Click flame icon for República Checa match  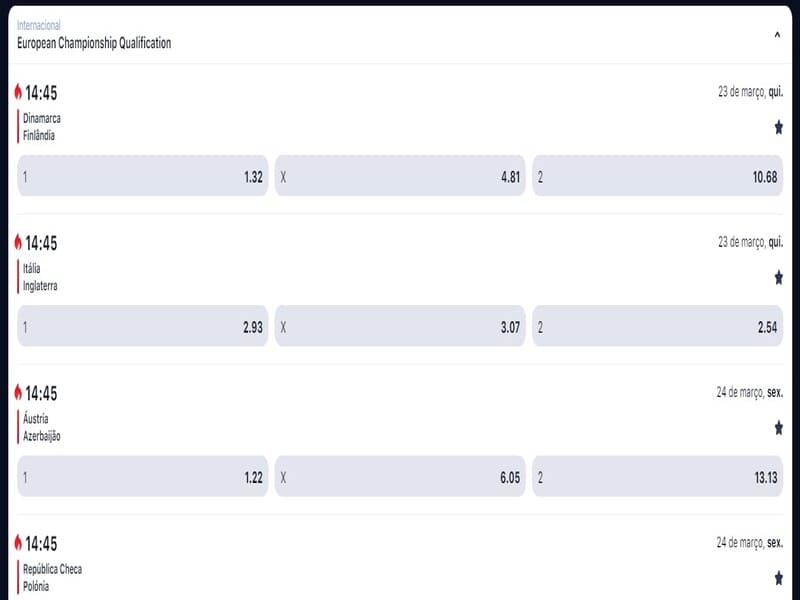18,543
